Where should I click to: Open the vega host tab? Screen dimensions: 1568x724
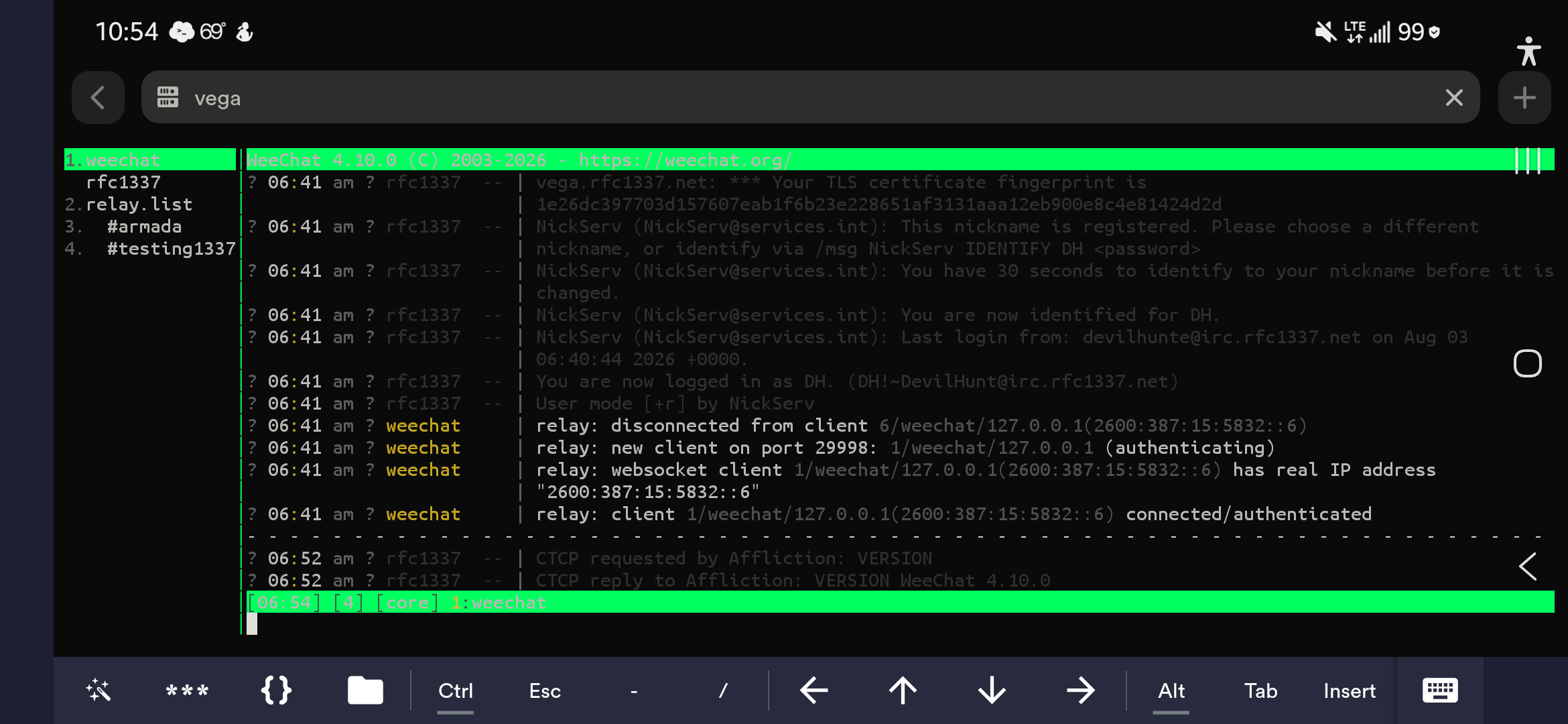coord(810,98)
